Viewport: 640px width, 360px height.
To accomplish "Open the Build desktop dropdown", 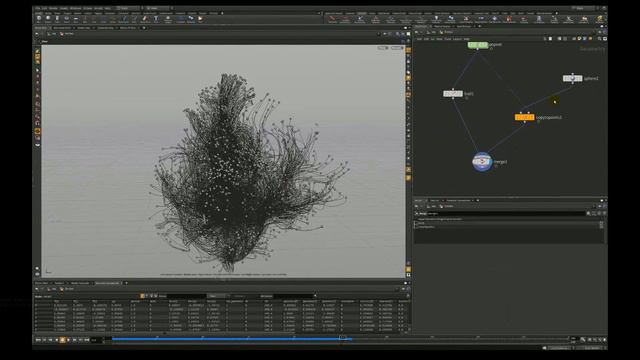I will [x=127, y=9].
